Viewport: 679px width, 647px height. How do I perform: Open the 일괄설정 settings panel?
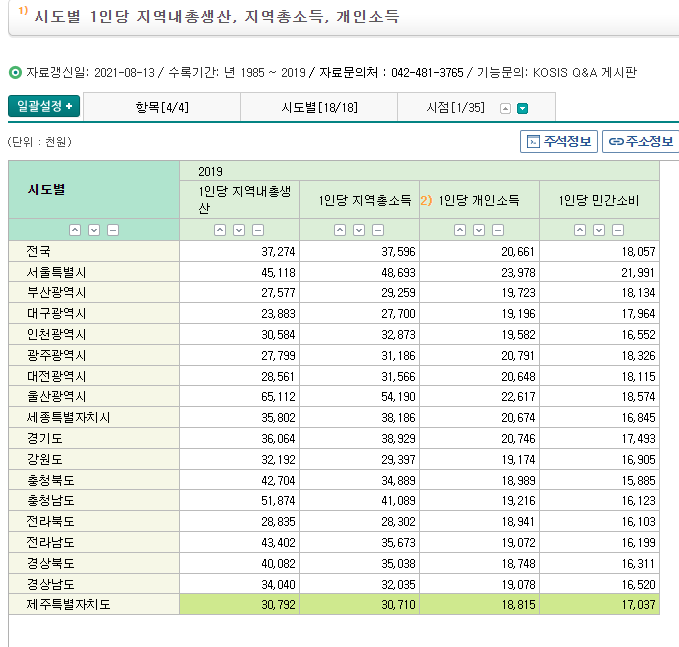(x=44, y=107)
